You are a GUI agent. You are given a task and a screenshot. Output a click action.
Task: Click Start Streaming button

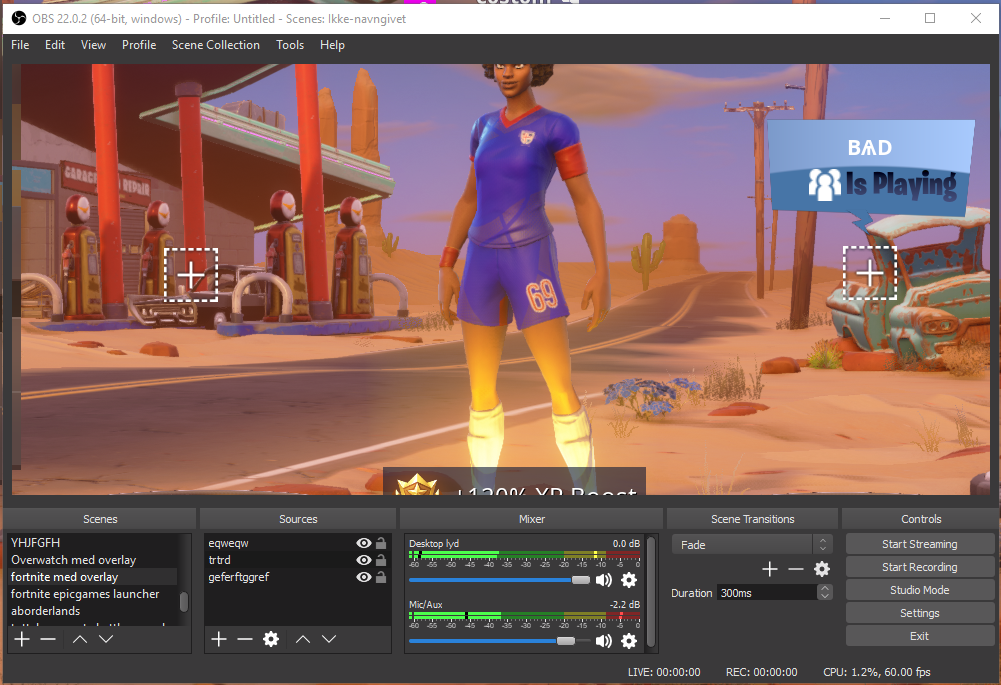coord(919,544)
